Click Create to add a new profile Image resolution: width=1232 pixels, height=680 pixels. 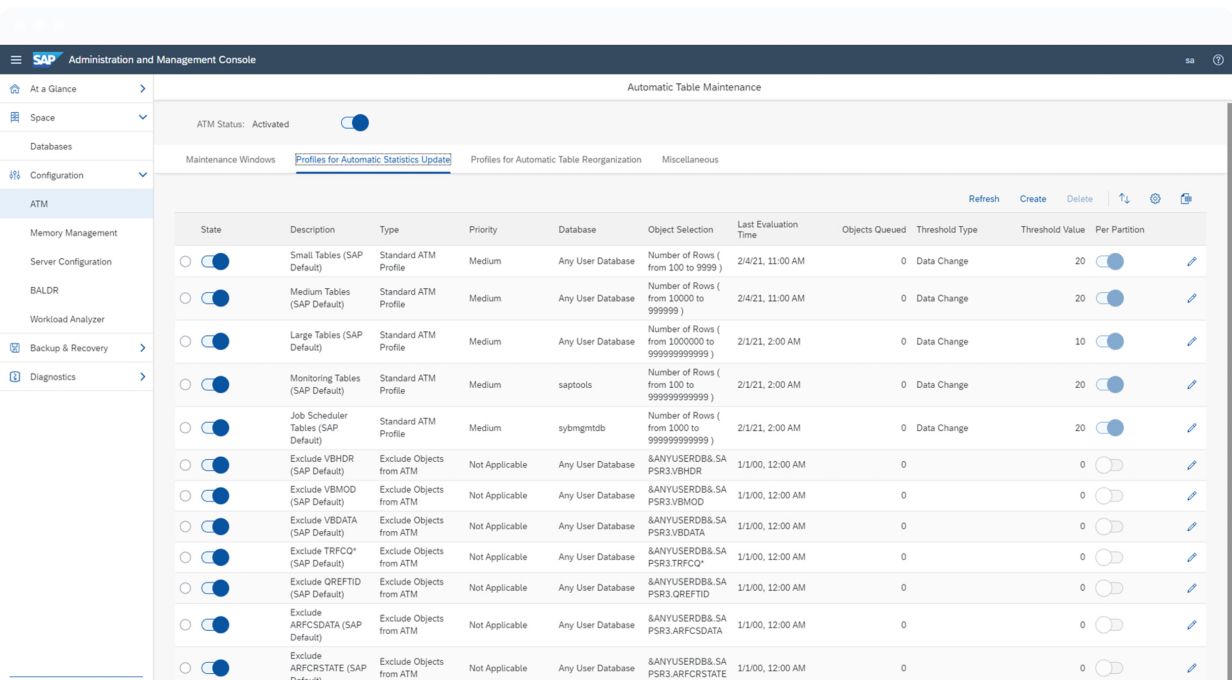click(1032, 199)
